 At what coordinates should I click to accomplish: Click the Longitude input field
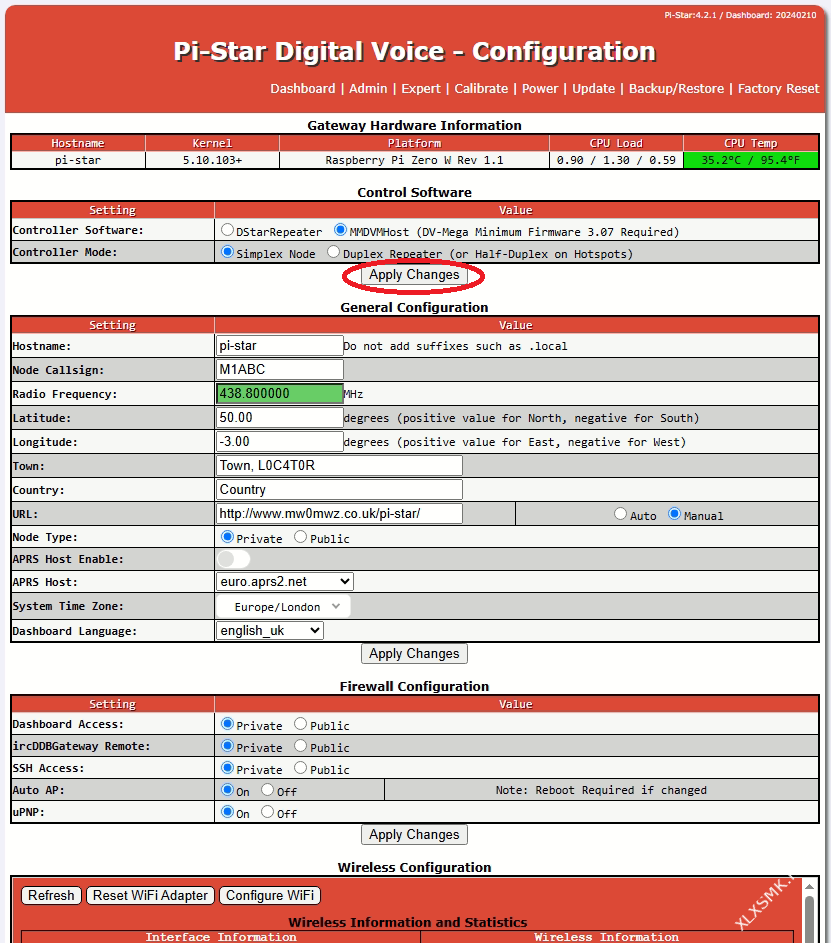[x=280, y=442]
